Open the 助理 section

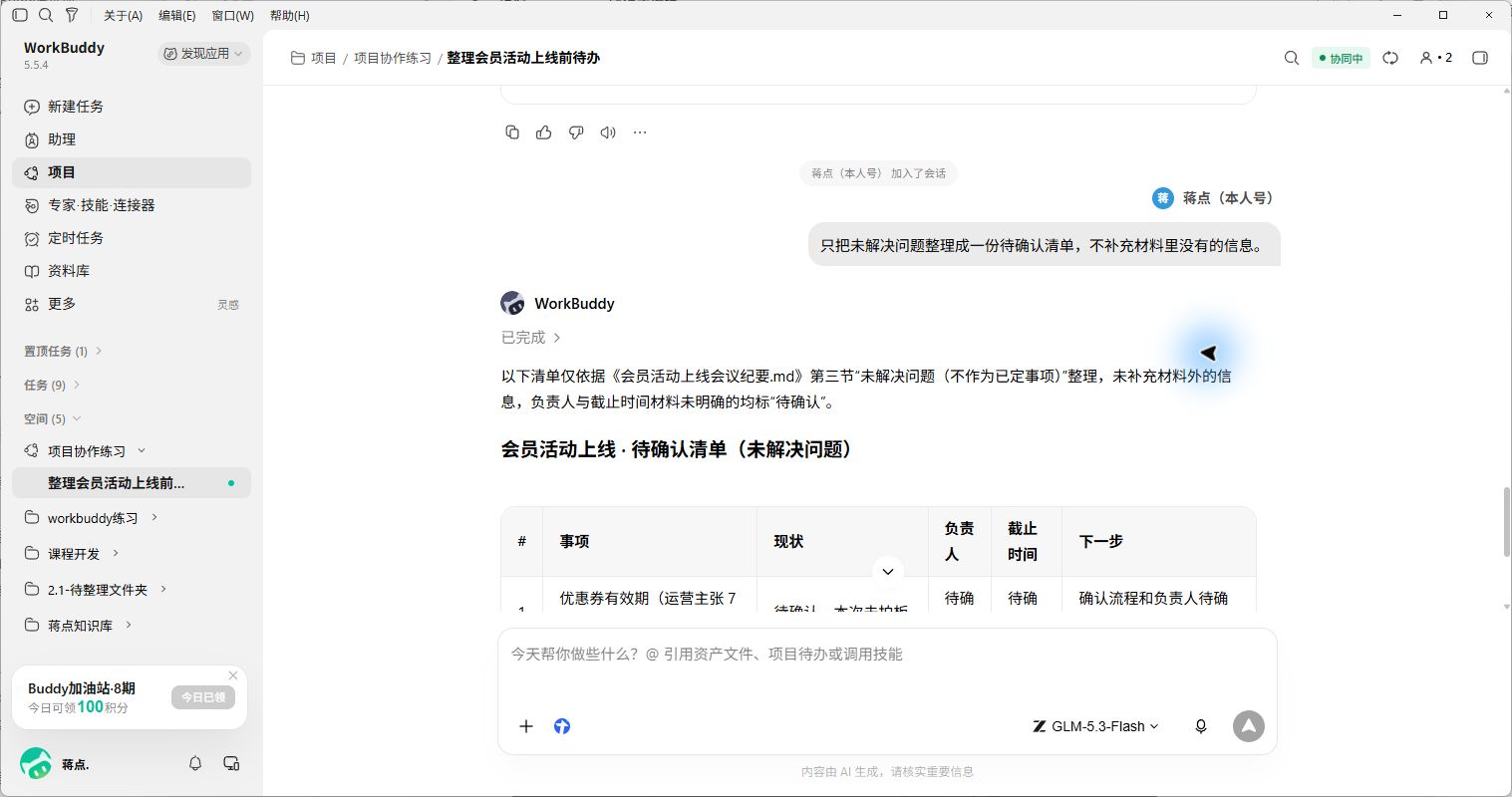pyautogui.click(x=132, y=139)
